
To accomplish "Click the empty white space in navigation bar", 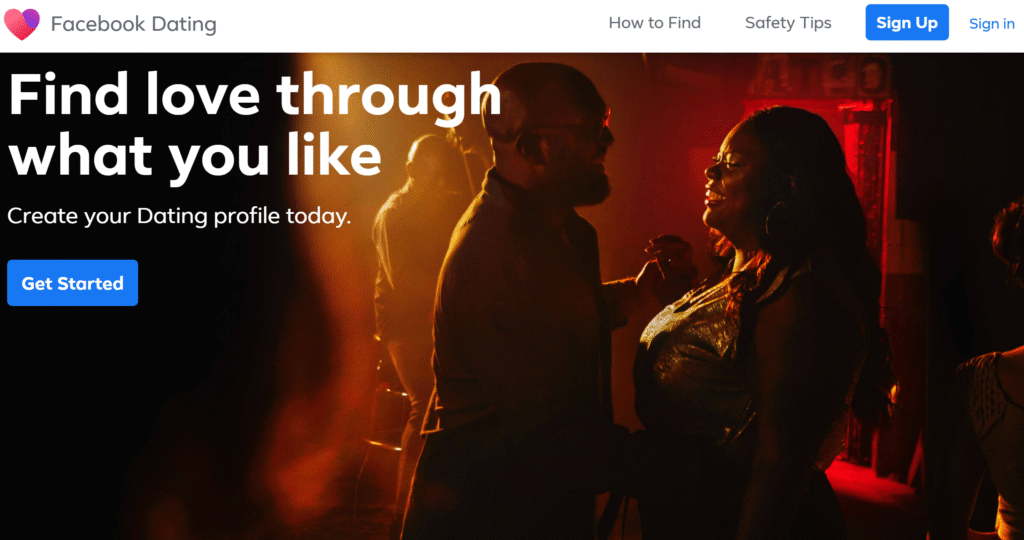I will pyautogui.click(x=411, y=25).
